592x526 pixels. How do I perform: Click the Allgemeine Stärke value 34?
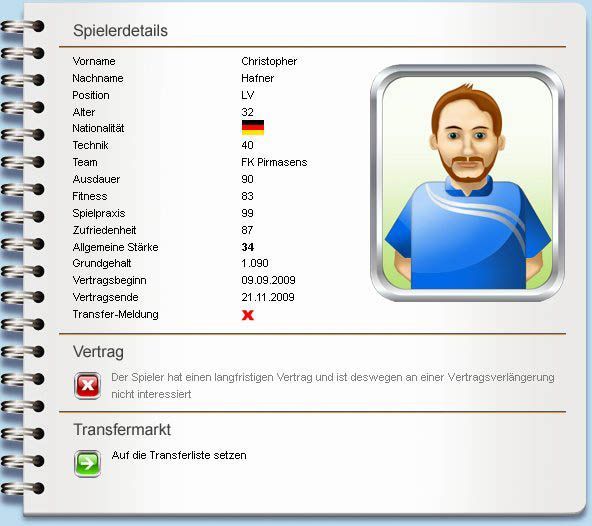(x=248, y=247)
